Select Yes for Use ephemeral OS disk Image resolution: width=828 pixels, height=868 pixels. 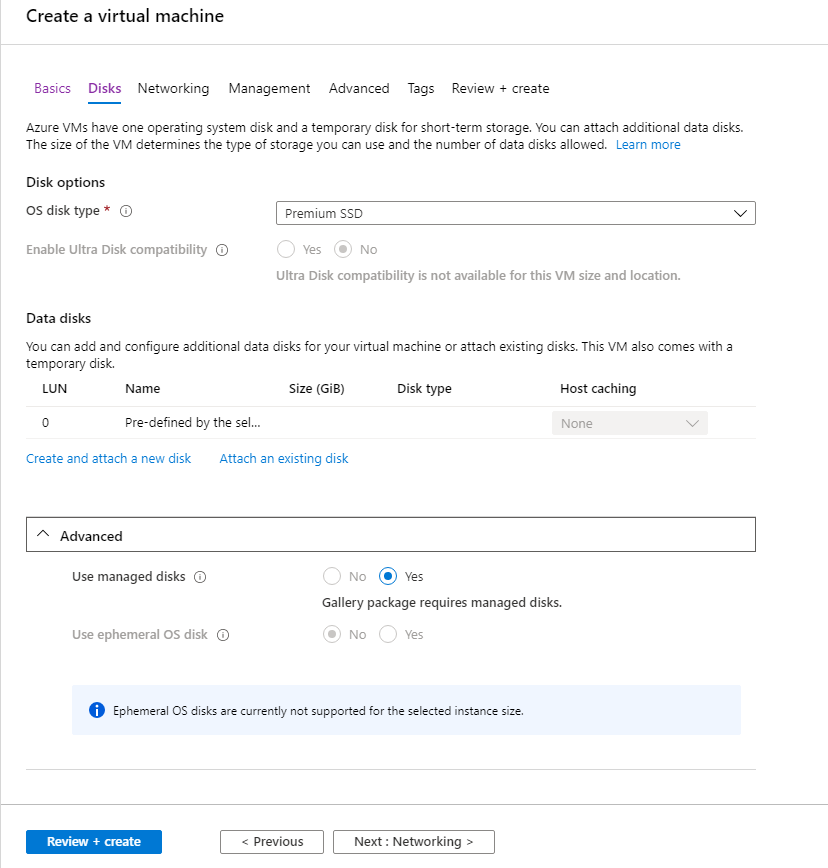pos(388,634)
